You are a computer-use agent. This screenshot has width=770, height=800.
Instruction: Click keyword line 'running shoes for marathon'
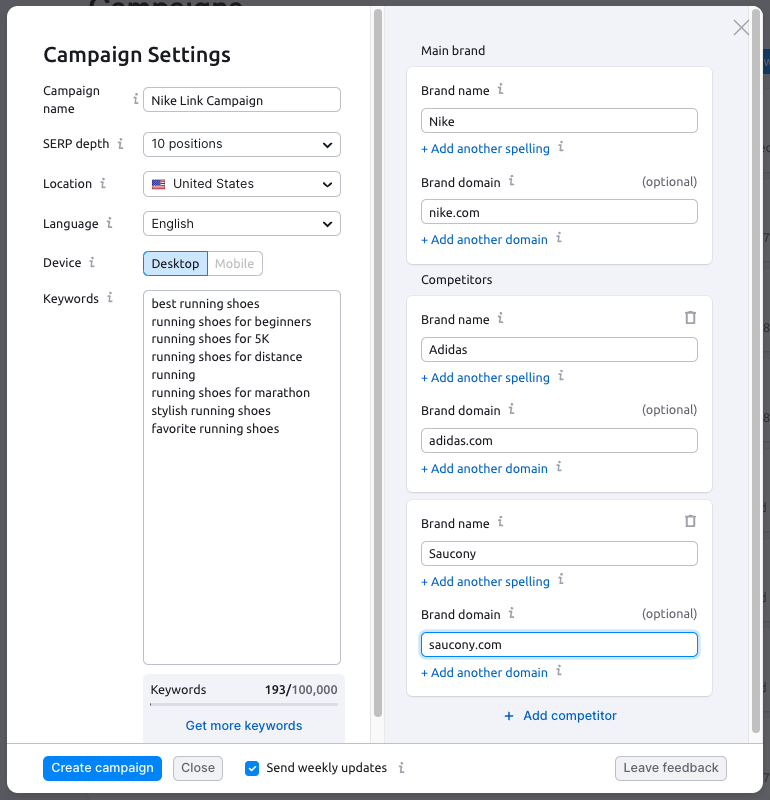(x=231, y=393)
